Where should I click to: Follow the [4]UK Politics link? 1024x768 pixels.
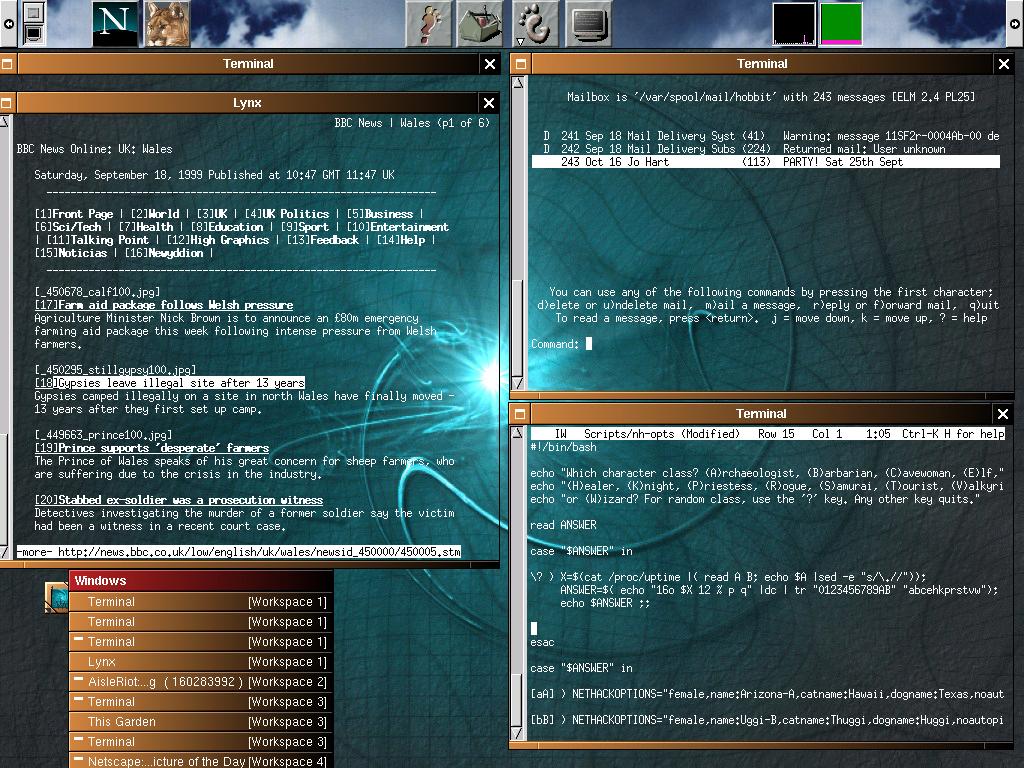point(287,214)
